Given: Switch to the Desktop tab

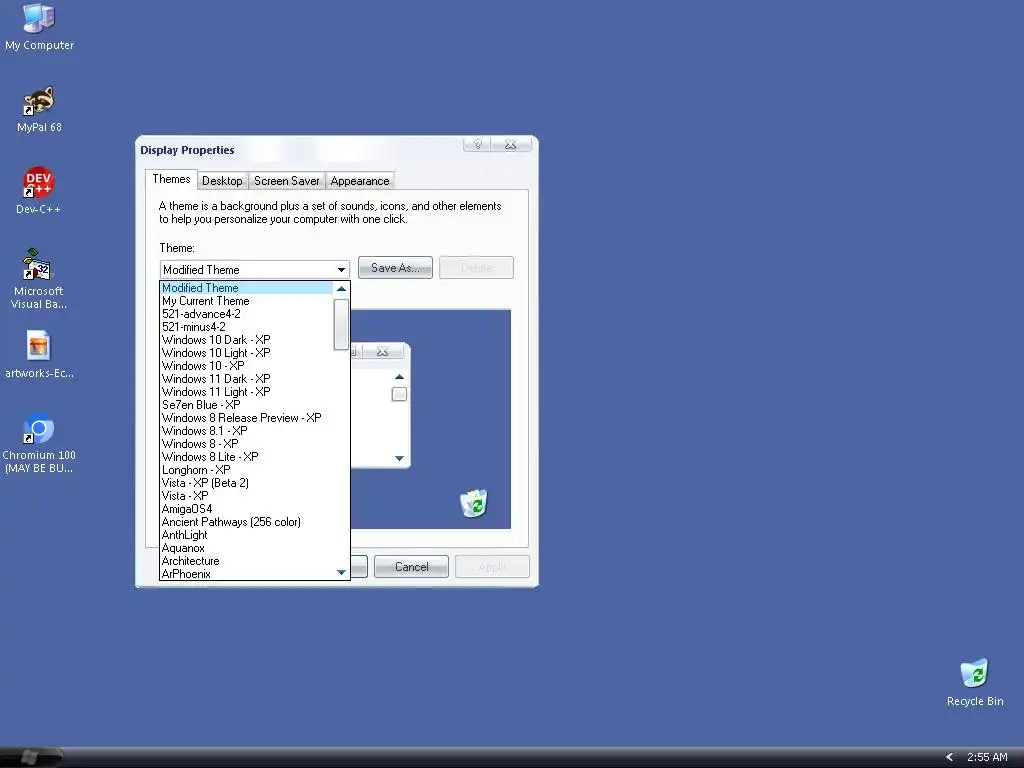Looking at the screenshot, I should point(222,181).
